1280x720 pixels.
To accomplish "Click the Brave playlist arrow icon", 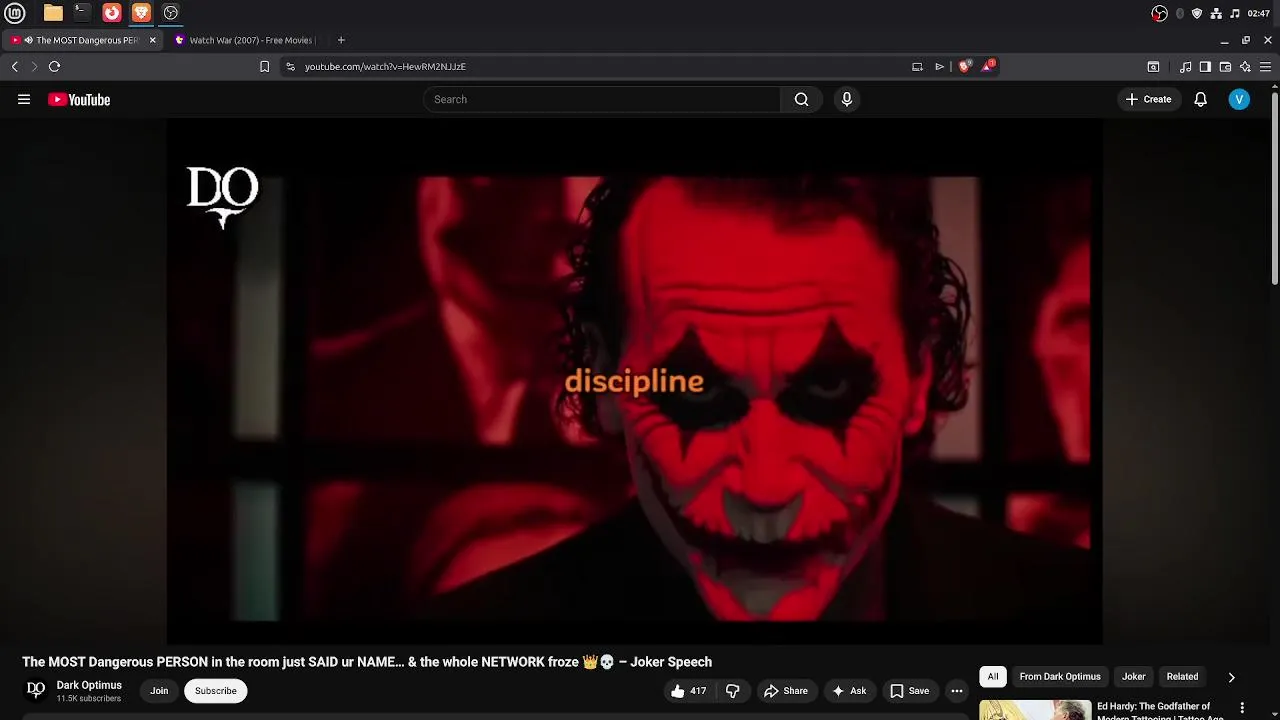I will pyautogui.click(x=939, y=66).
